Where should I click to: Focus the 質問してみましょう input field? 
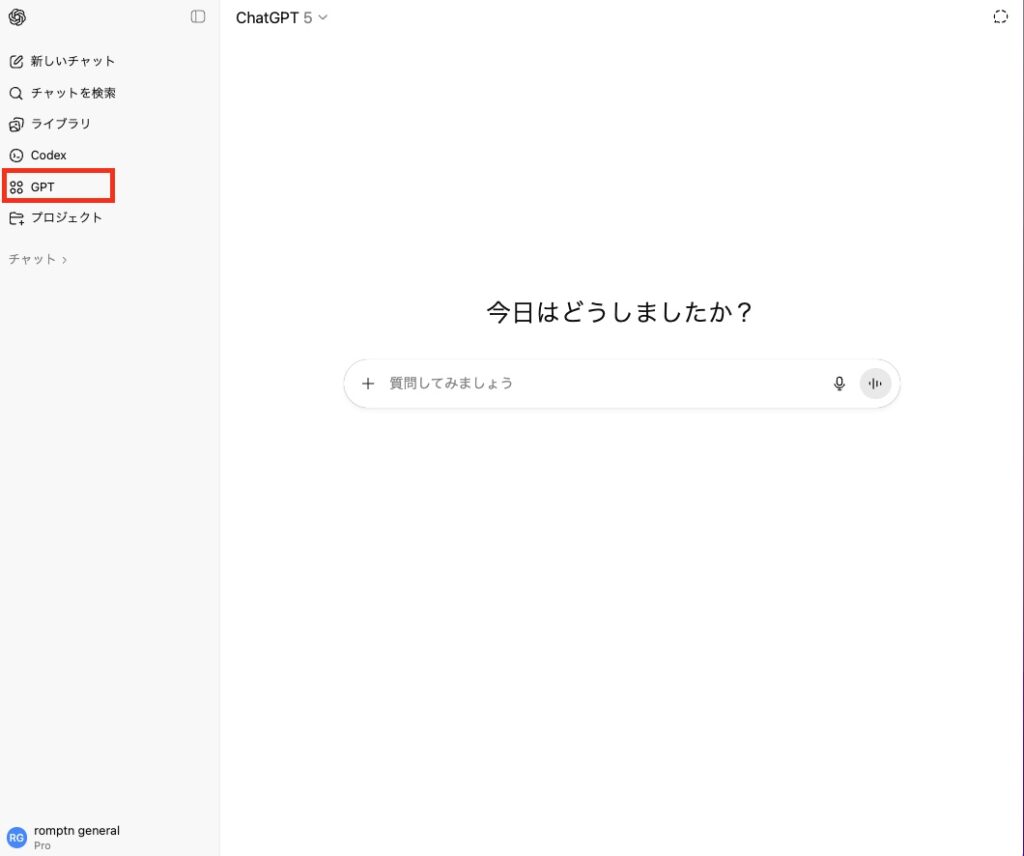click(600, 383)
